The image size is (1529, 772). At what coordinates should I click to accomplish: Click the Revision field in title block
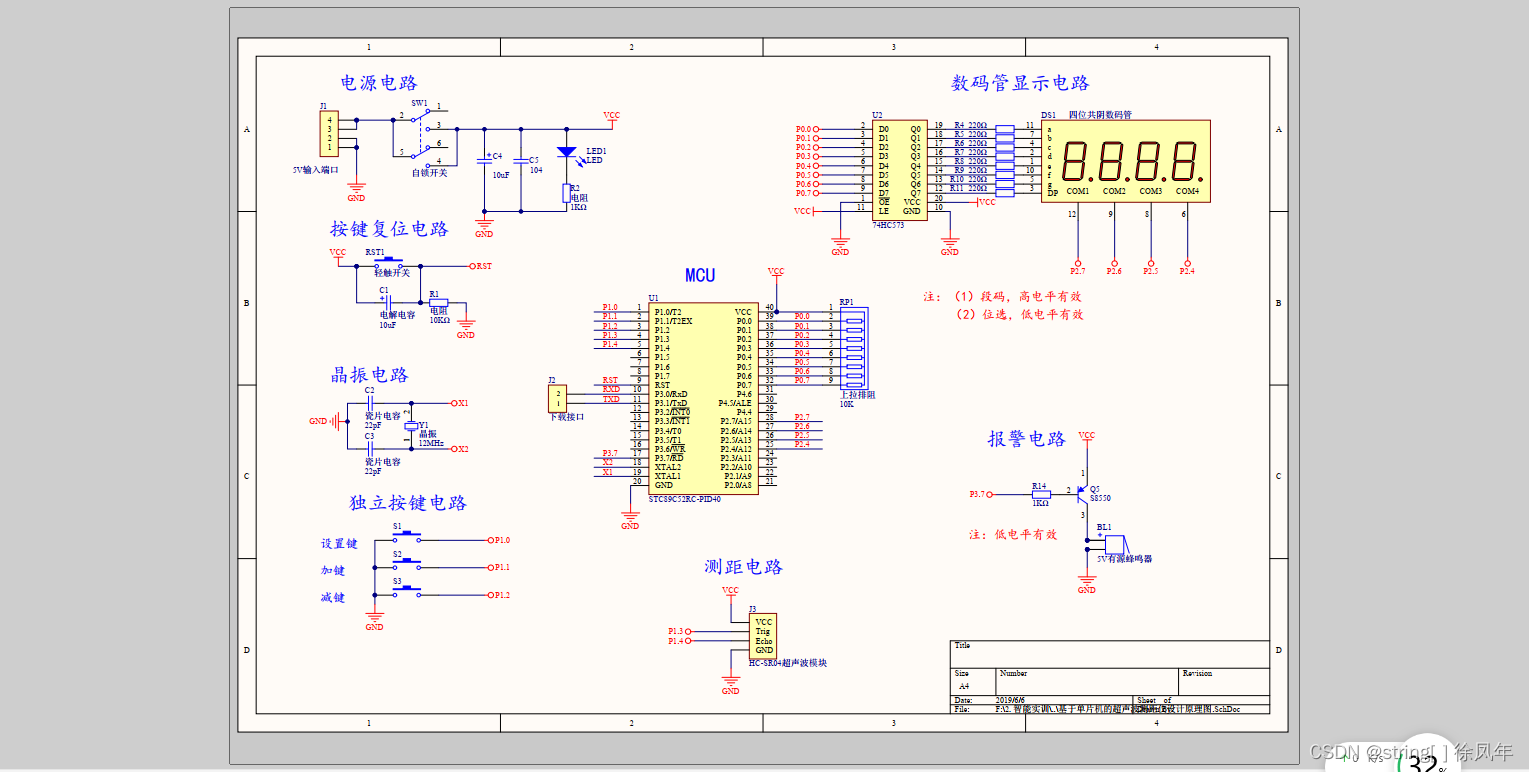[x=1197, y=674]
